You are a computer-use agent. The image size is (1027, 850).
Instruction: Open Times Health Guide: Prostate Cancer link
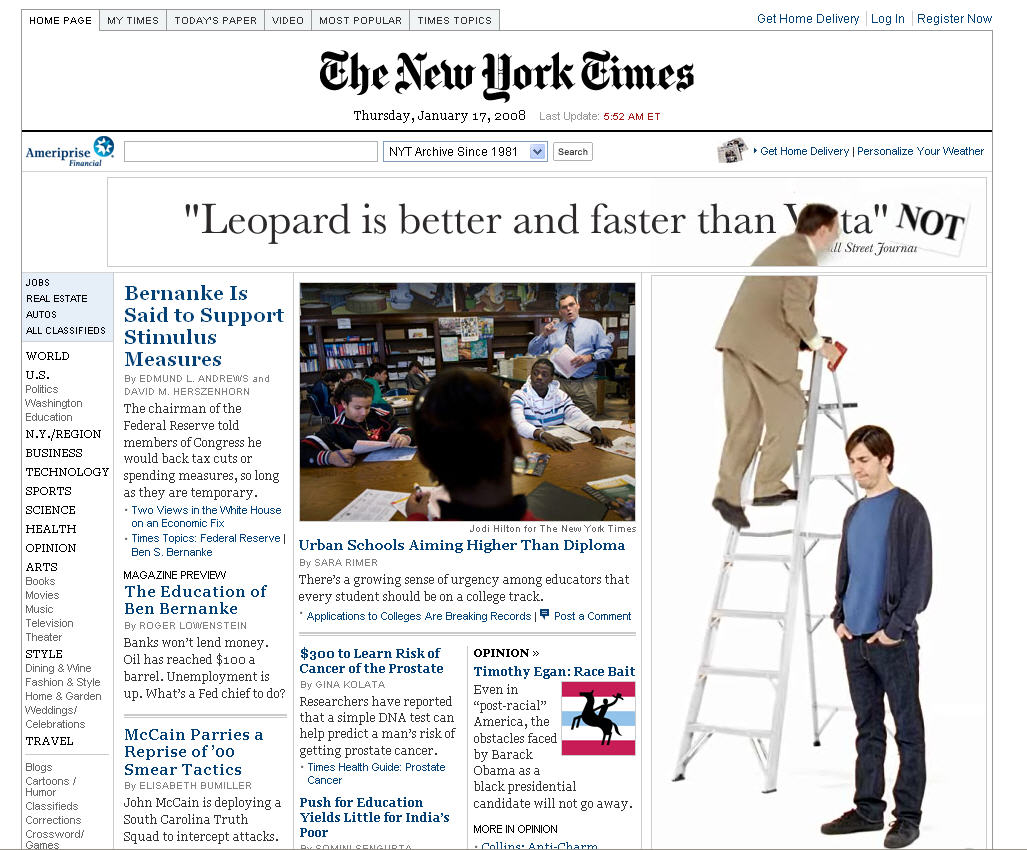point(376,773)
